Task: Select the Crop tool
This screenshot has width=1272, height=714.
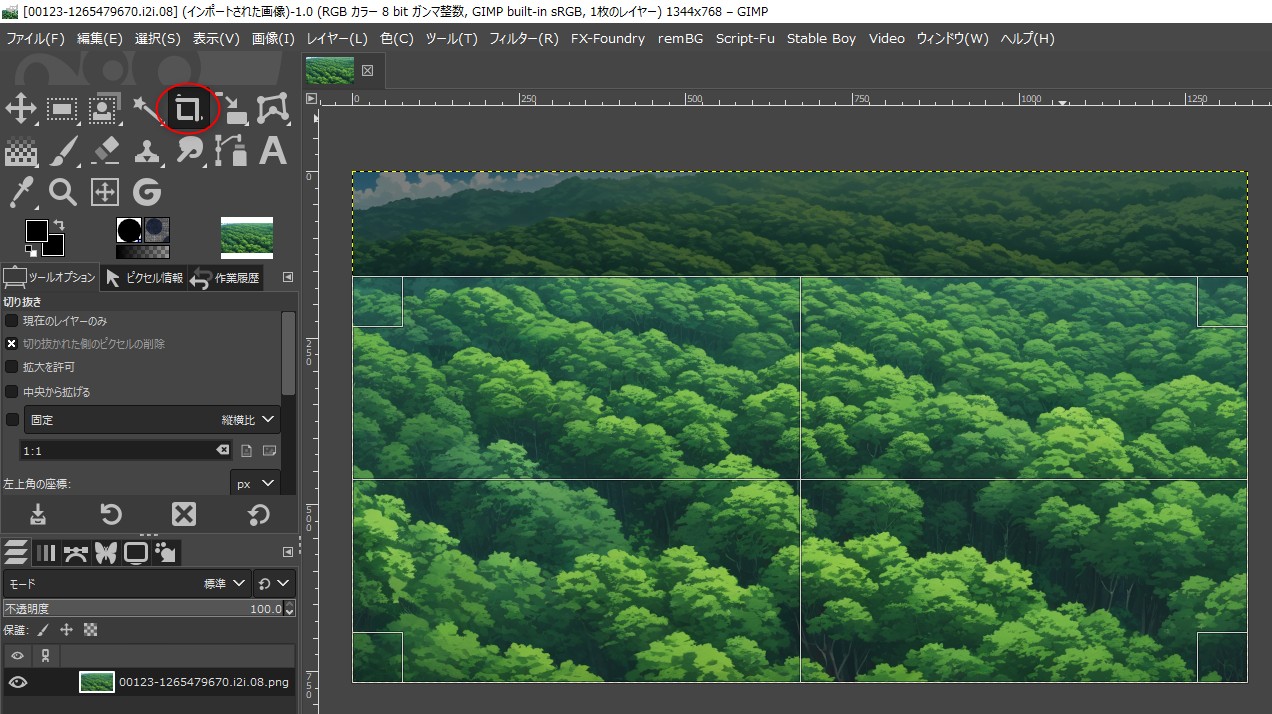Action: pos(188,109)
